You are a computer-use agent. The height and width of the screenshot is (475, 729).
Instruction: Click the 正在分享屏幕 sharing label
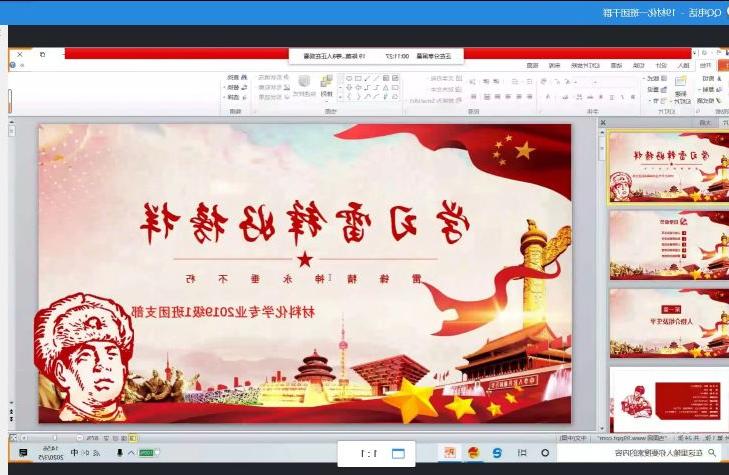pos(433,56)
